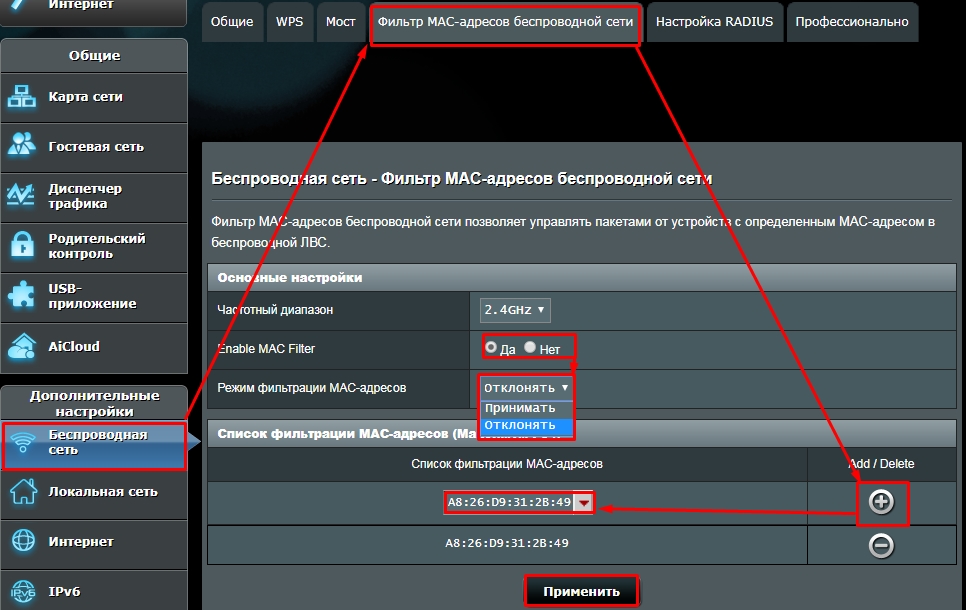Expand the MAC address suggestion arrow
Viewport: 966px width, 610px height.
tap(583, 503)
